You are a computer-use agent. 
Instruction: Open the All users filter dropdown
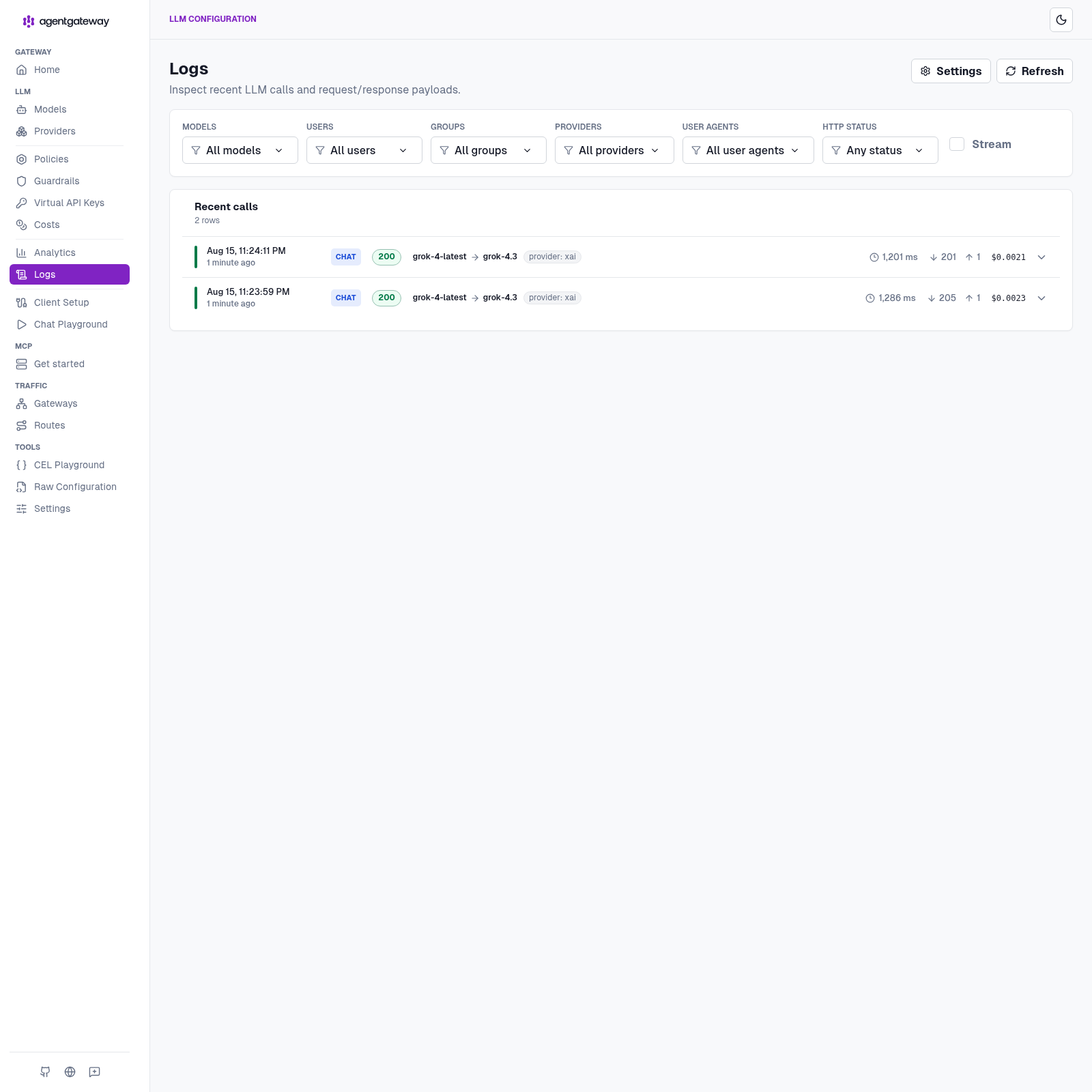click(364, 150)
